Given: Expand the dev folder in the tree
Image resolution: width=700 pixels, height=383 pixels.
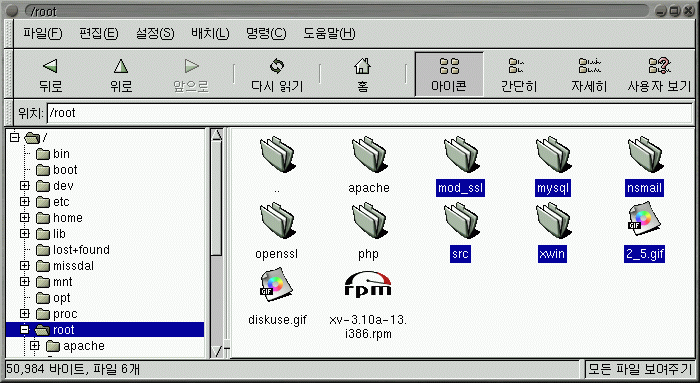Looking at the screenshot, I should 25,186.
